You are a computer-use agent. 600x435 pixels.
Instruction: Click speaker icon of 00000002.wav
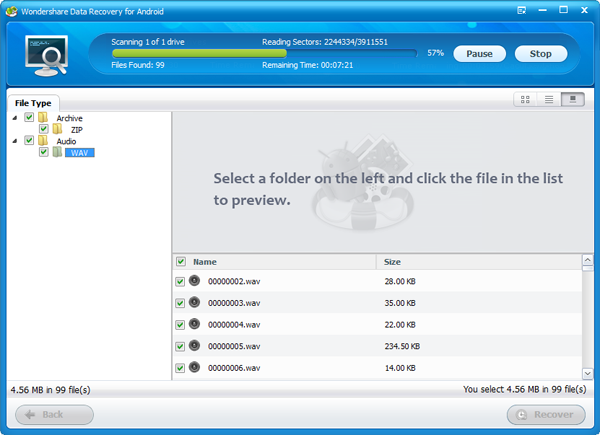point(194,280)
